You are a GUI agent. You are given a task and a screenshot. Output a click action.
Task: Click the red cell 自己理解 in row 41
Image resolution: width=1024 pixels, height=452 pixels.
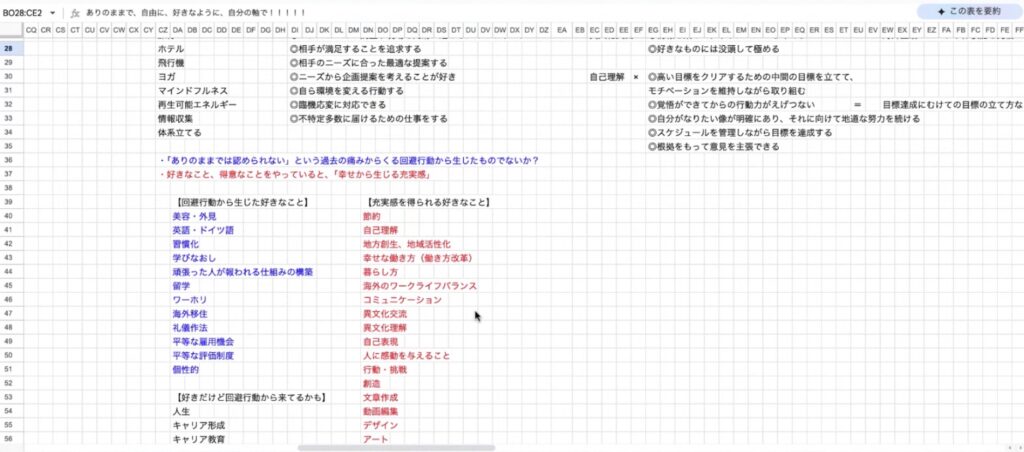tap(381, 230)
